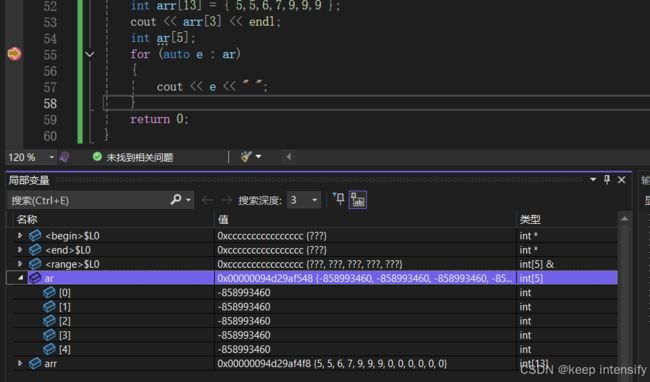
Task: Click the search back arrow
Action: tap(208, 201)
